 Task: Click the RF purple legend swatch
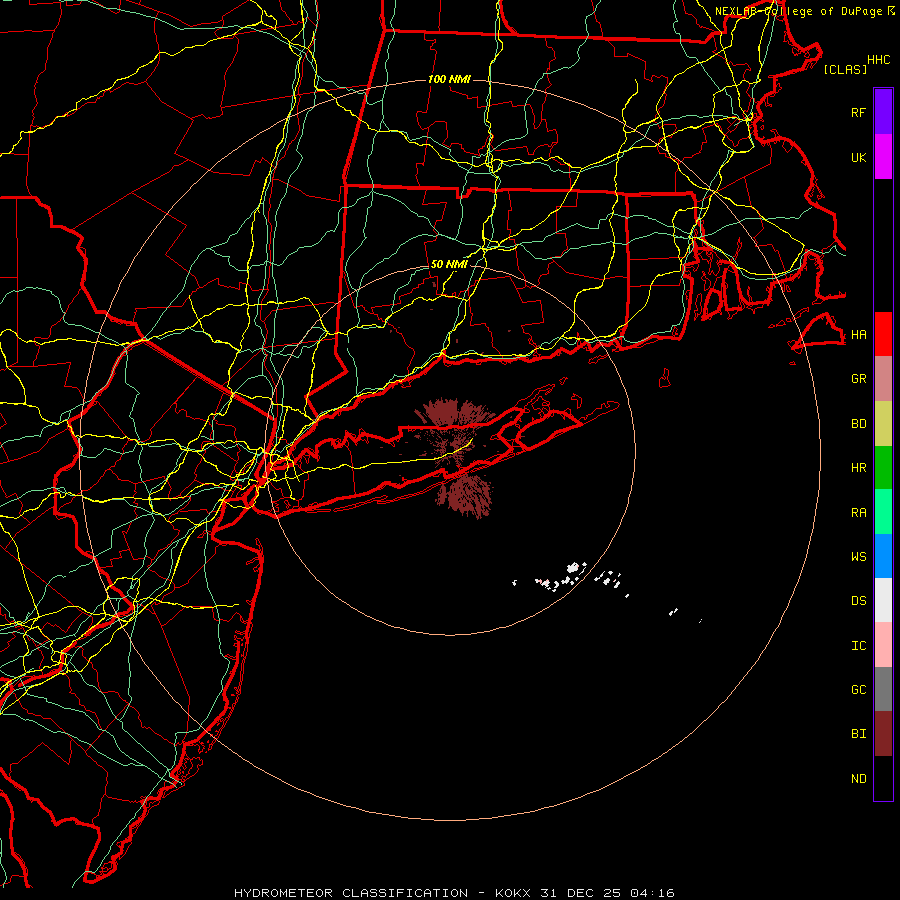point(883,112)
